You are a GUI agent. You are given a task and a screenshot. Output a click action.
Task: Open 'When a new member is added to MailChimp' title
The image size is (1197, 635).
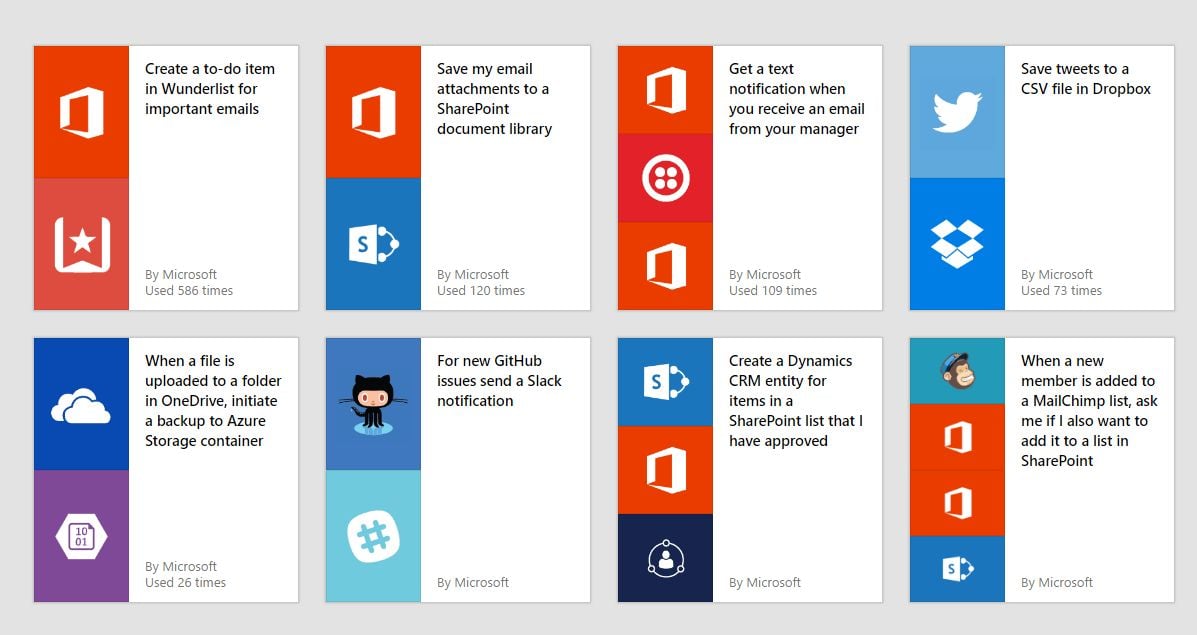point(1089,411)
